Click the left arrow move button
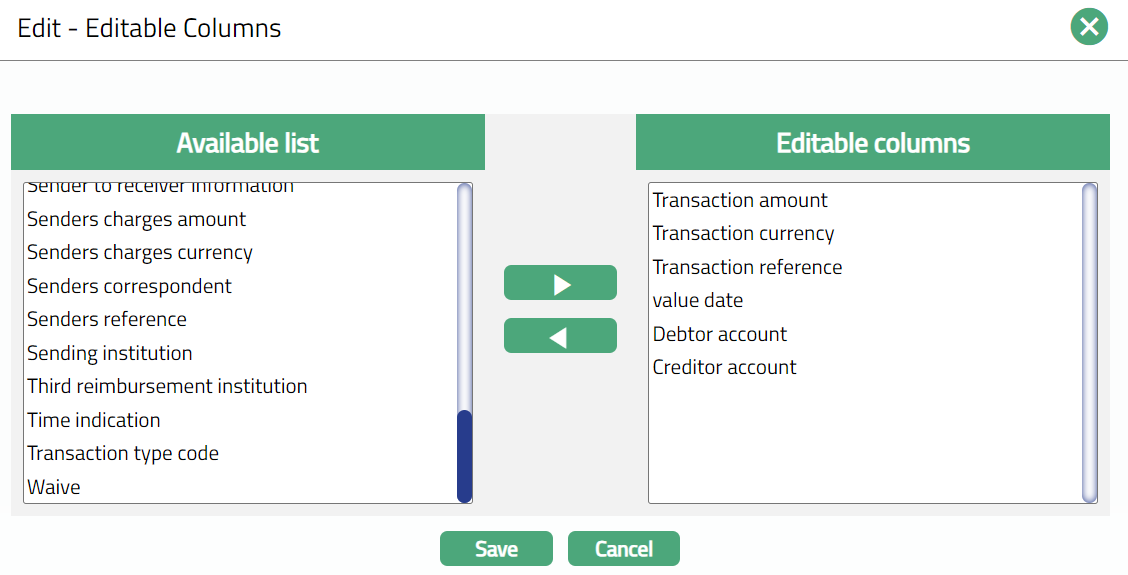The height and width of the screenshot is (575, 1128). coord(560,336)
